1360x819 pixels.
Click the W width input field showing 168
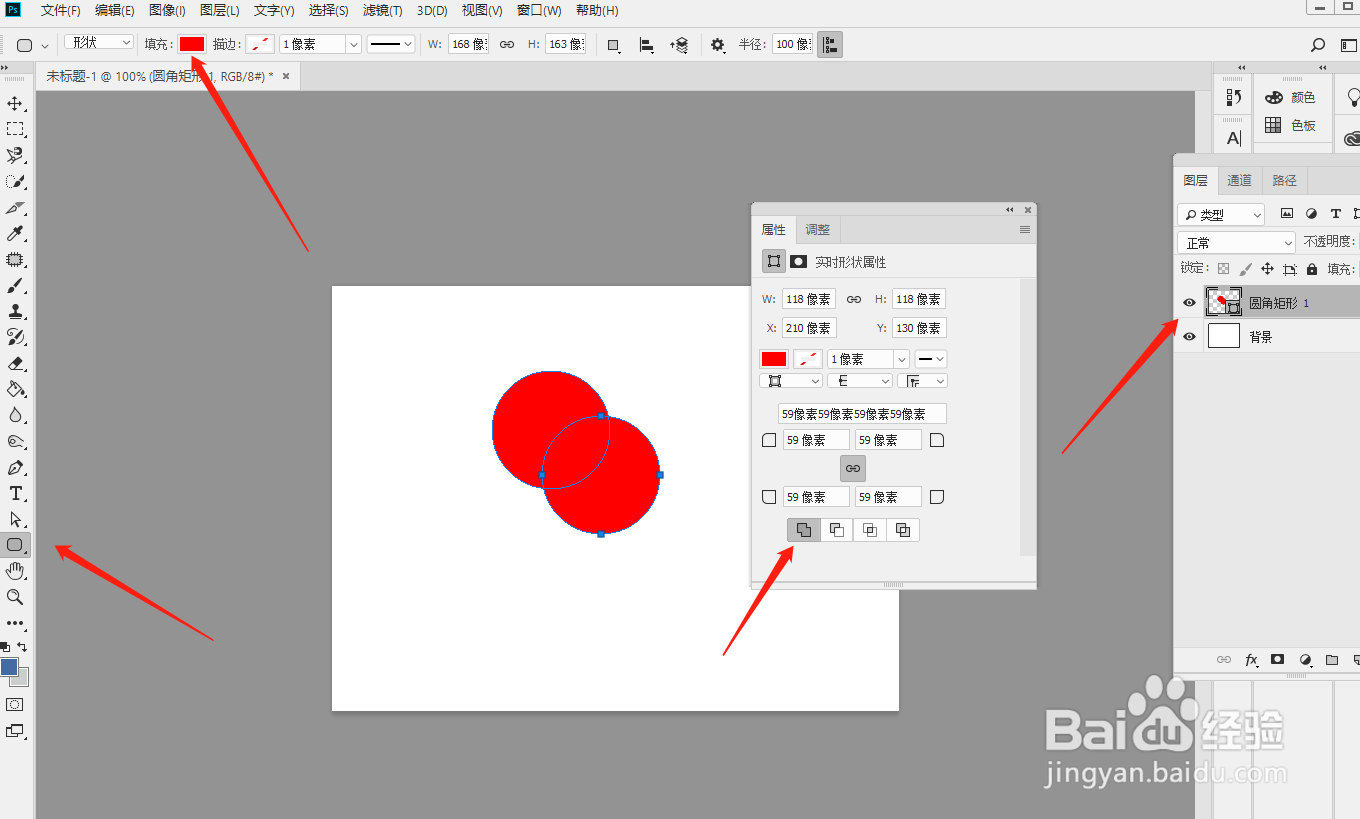(468, 43)
